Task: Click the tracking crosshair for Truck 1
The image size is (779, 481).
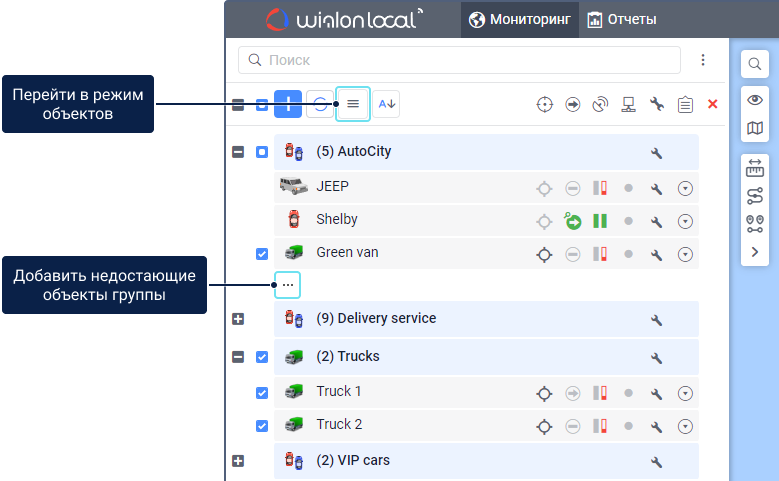Action: [545, 394]
